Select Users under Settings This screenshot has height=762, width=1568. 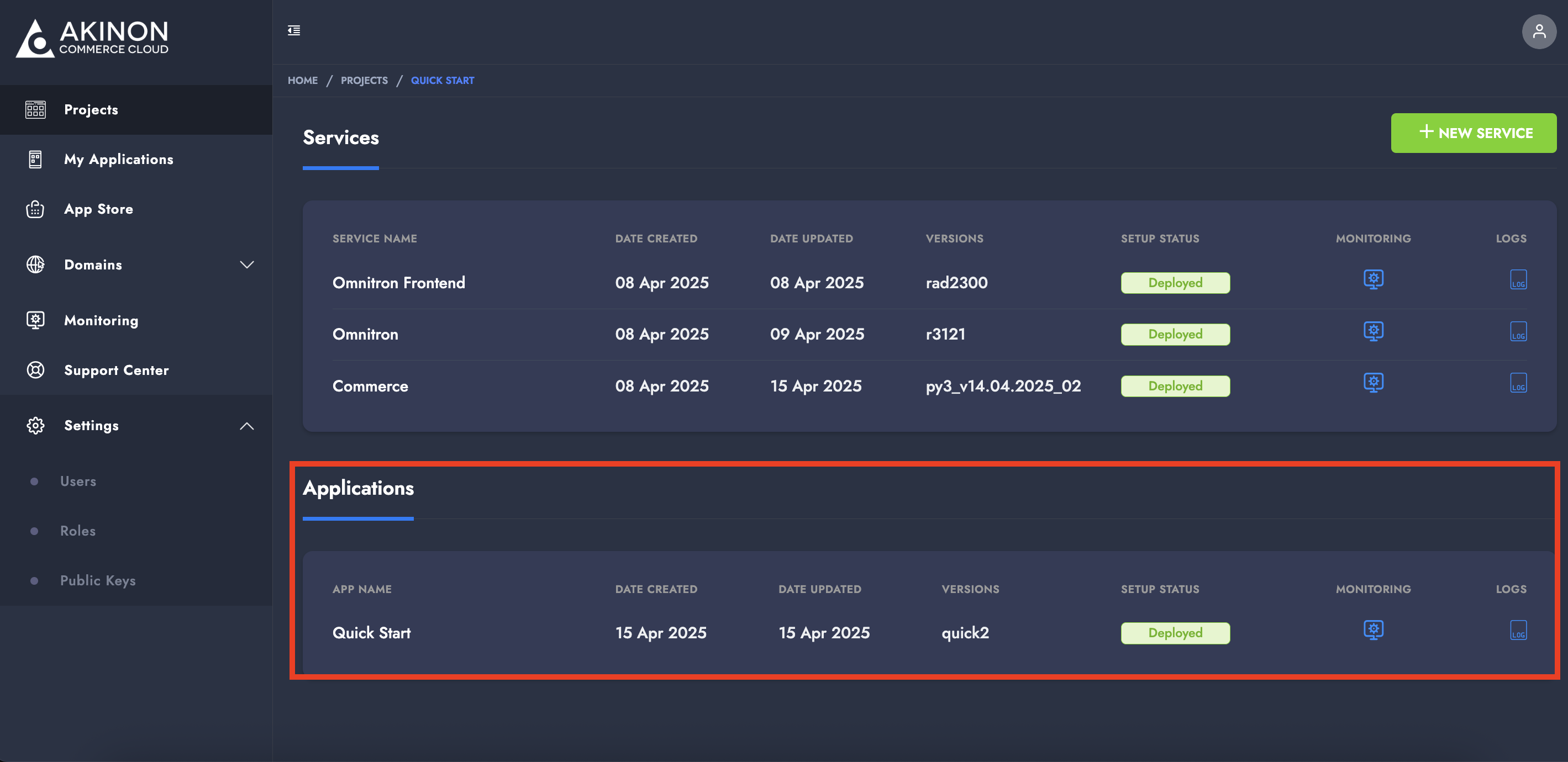pos(78,481)
